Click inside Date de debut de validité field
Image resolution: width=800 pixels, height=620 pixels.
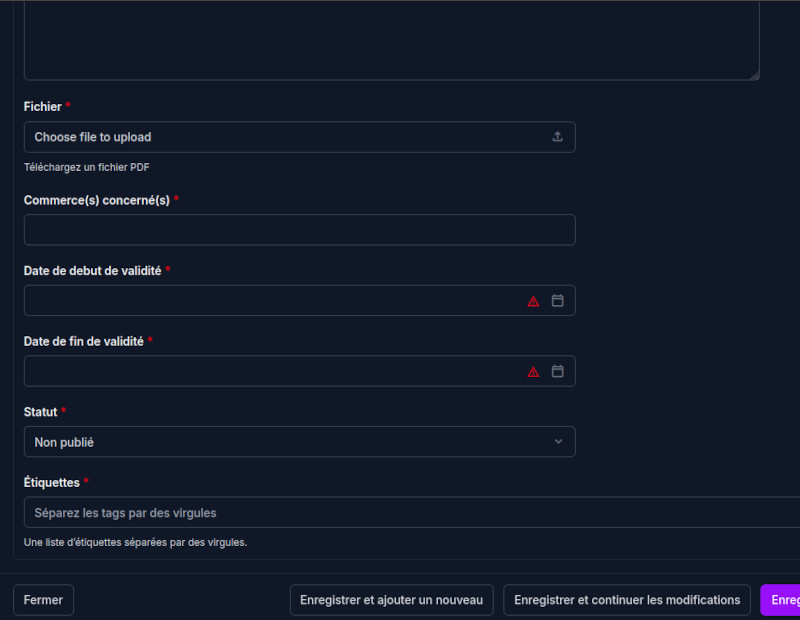(270, 301)
